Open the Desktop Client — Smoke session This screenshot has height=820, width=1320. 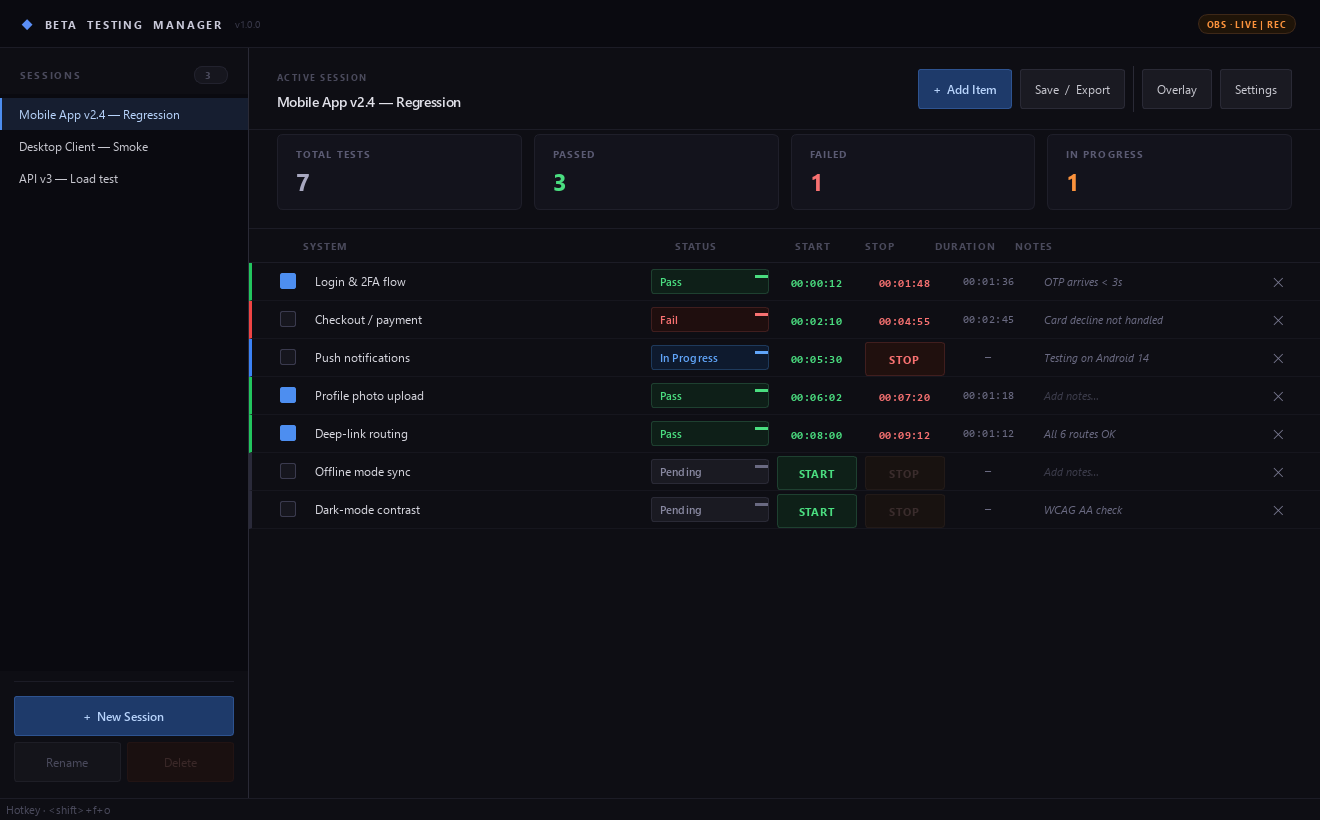(124, 146)
